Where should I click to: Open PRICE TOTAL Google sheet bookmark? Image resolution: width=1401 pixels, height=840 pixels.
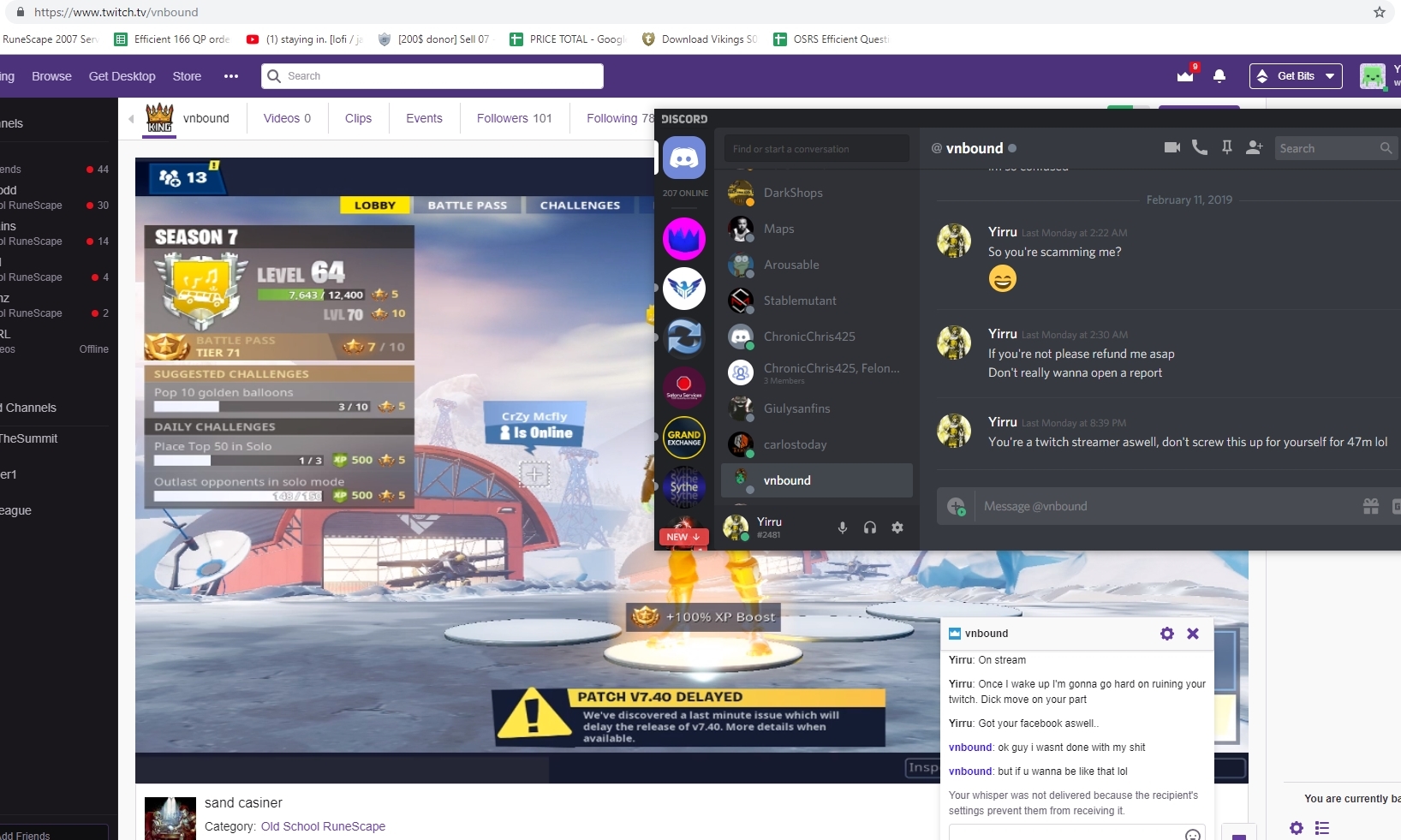click(568, 39)
